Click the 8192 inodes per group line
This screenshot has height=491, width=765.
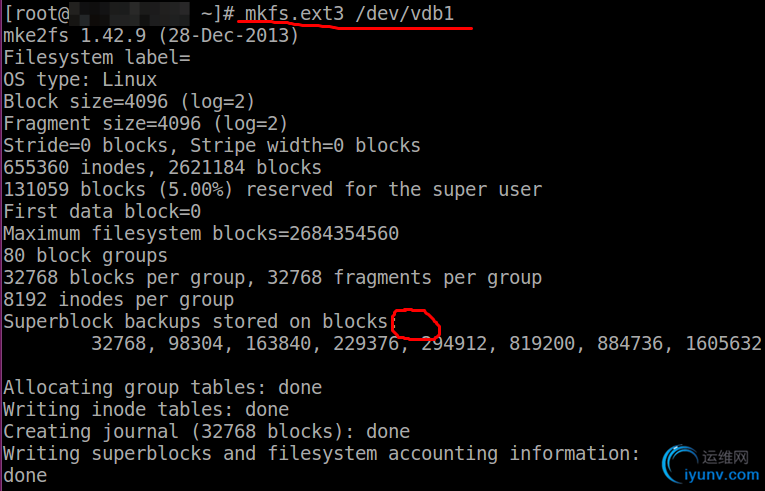[x=119, y=299]
